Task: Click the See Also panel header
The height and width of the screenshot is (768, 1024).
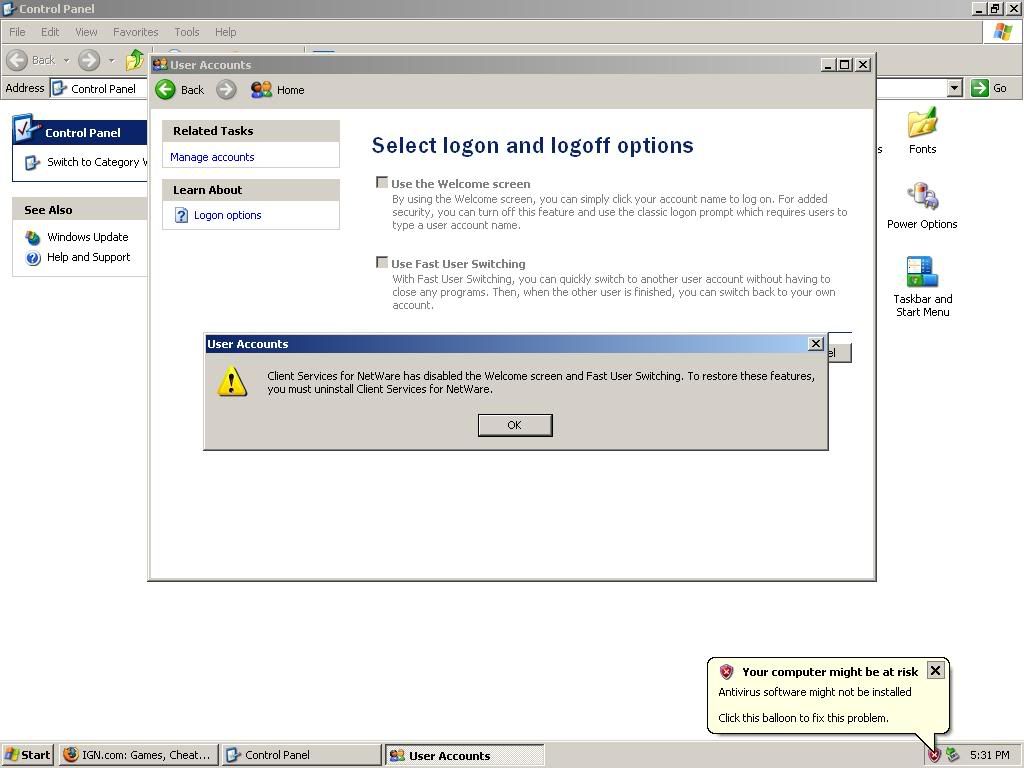Action: point(80,210)
